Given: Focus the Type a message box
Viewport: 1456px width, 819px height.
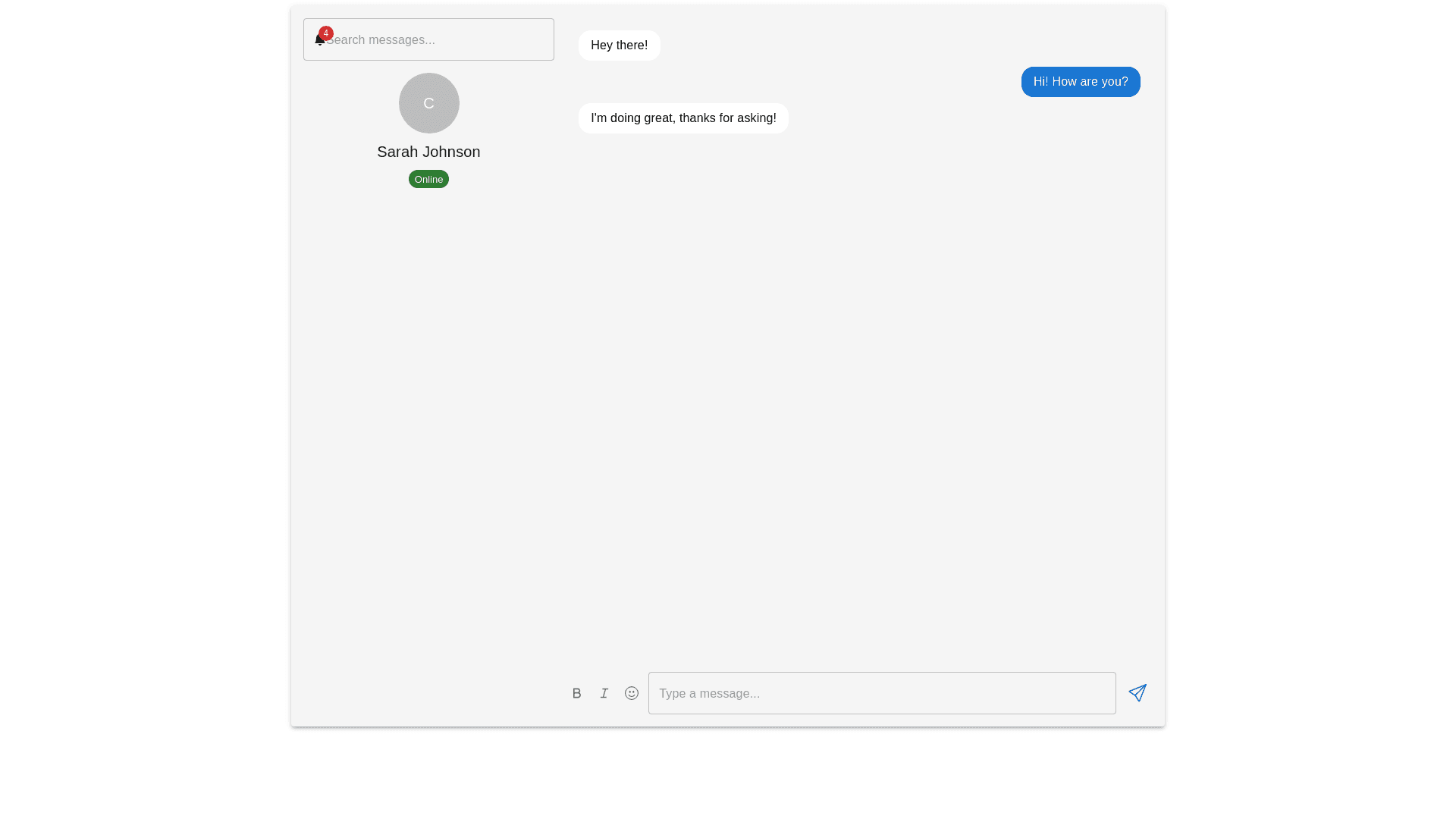Looking at the screenshot, I should tap(881, 693).
